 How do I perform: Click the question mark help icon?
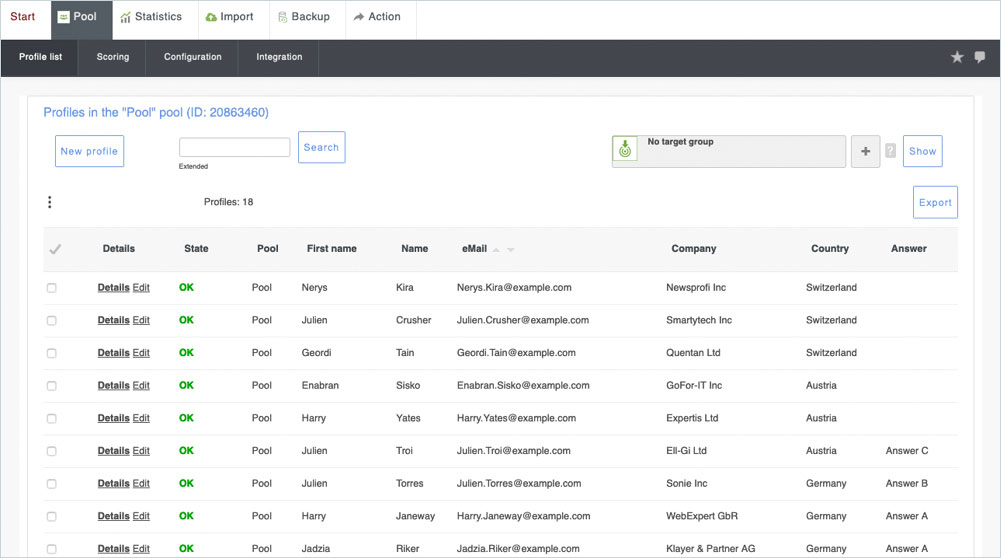click(x=890, y=151)
